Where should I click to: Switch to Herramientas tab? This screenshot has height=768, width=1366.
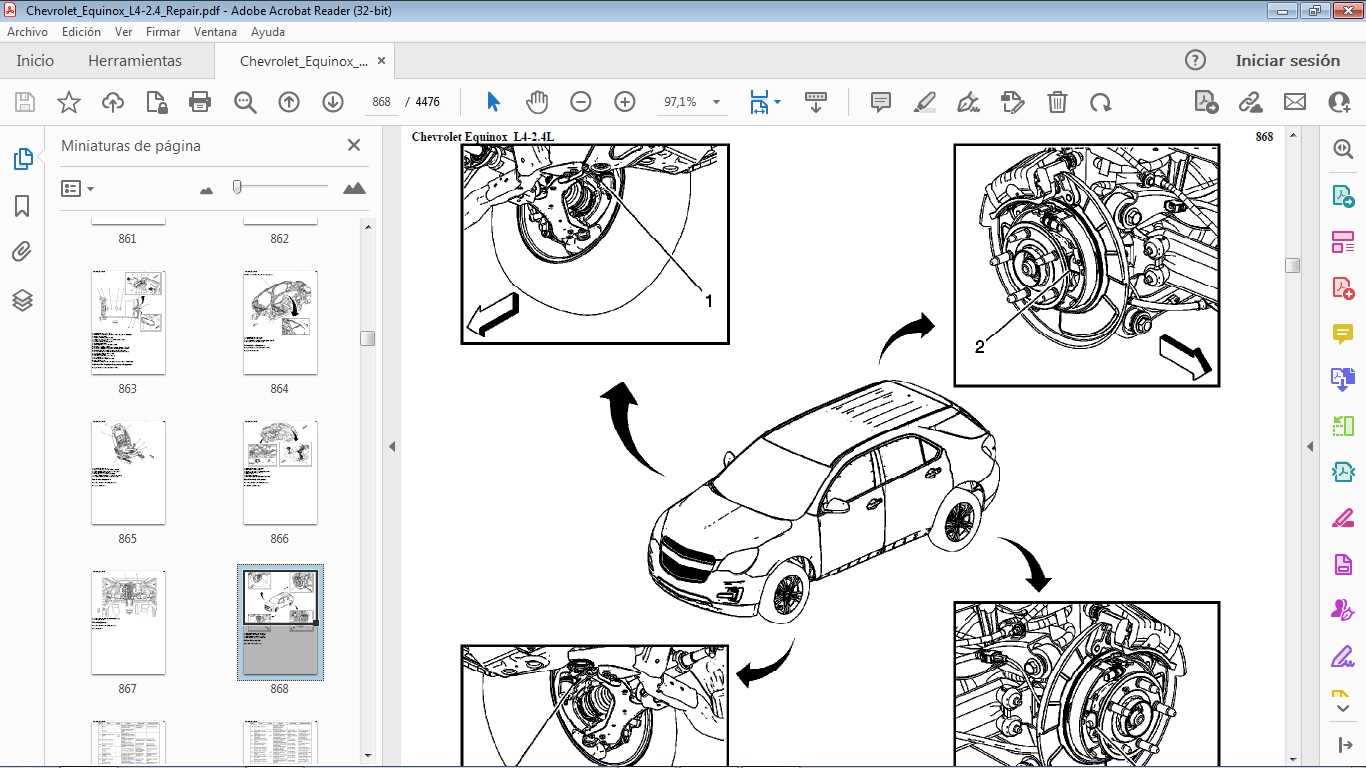[135, 60]
